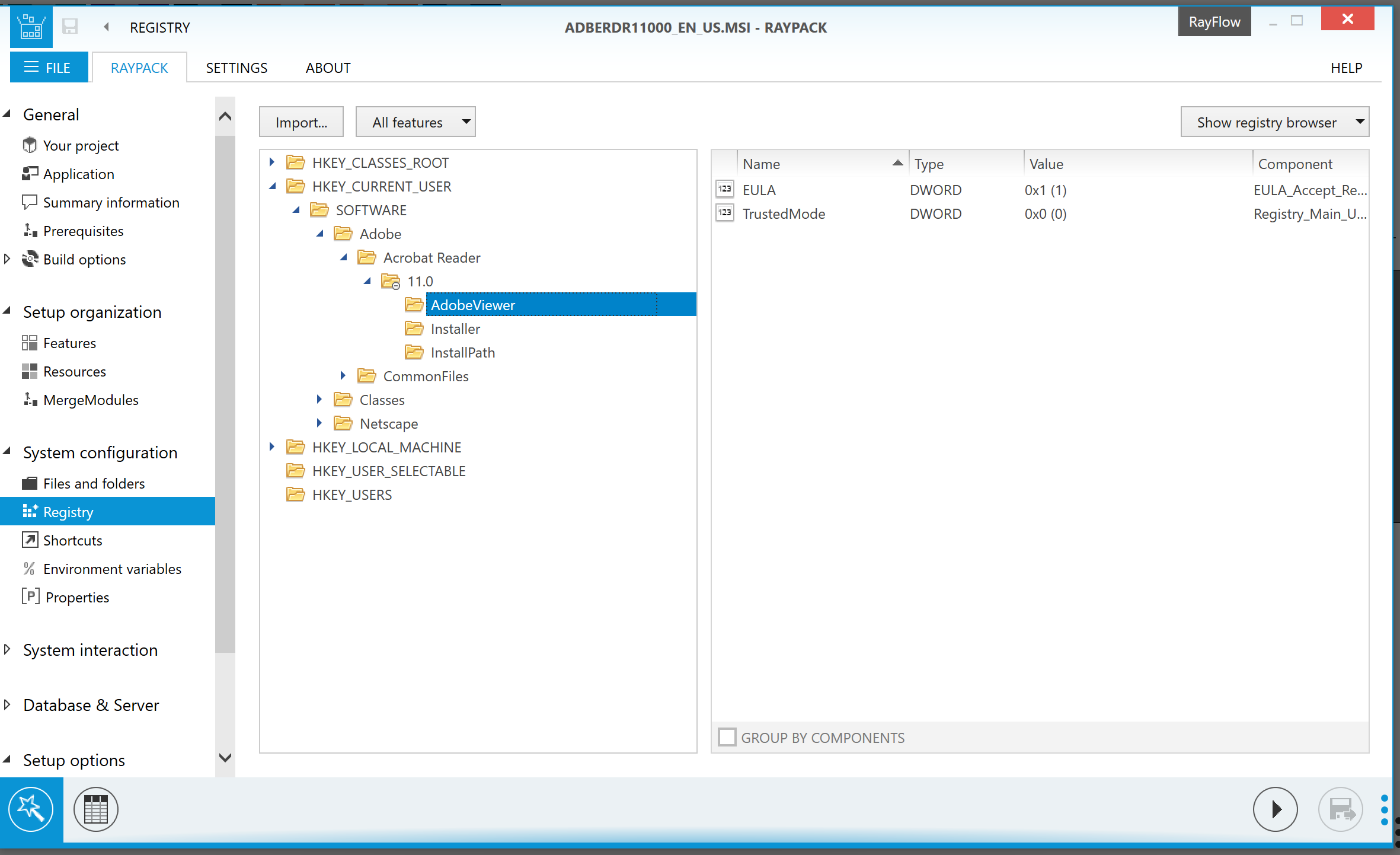Screen dimensions: 1400x855
Task: Open the wizard wand view button
Action: point(31,809)
